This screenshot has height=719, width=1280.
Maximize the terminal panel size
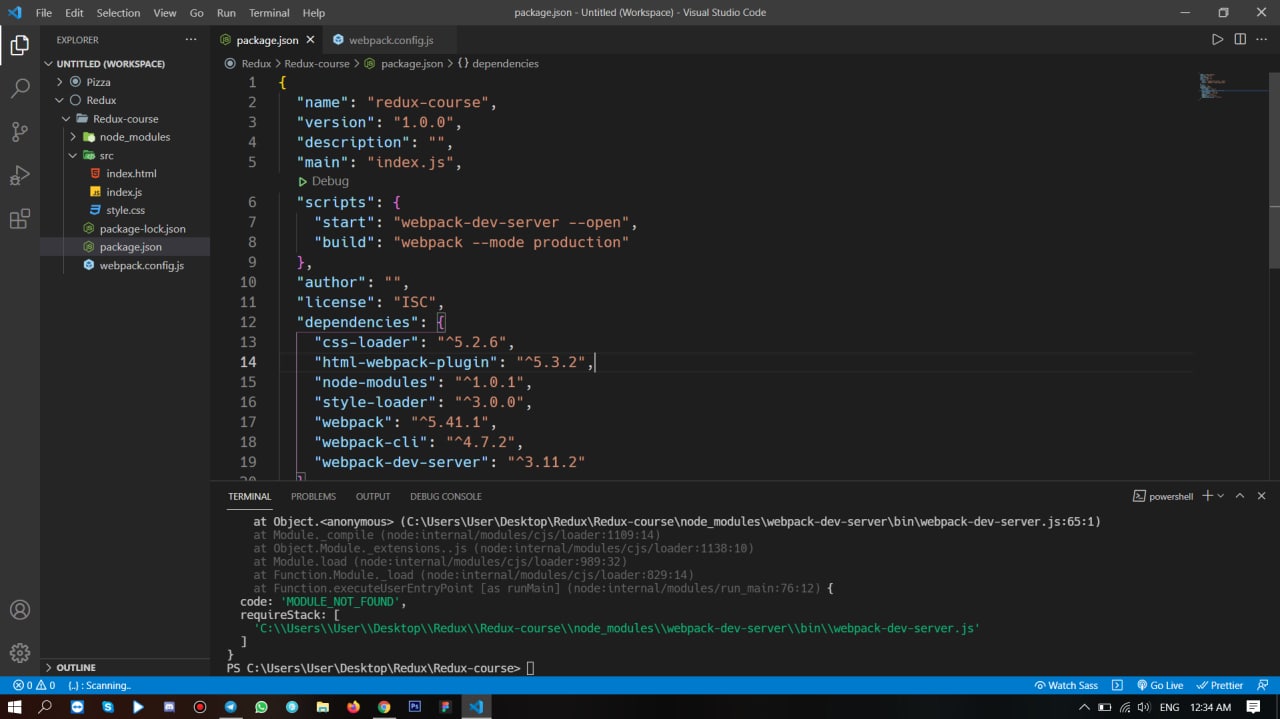tap(1240, 496)
